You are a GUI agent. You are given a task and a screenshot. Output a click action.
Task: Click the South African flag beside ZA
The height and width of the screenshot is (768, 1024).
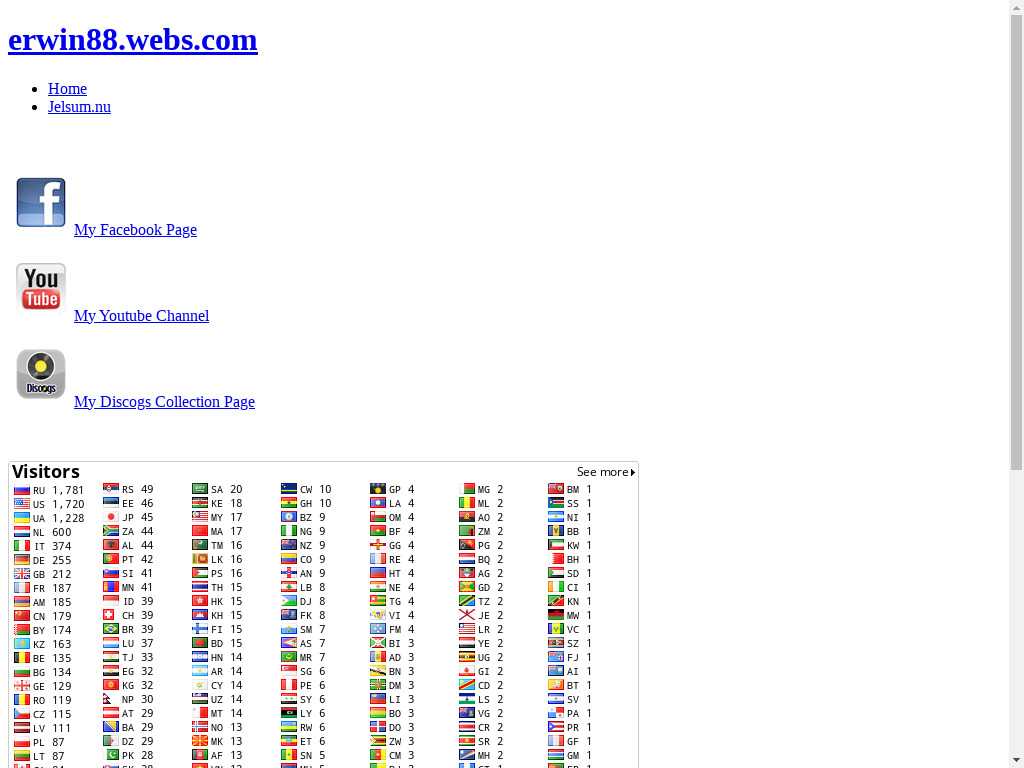pyautogui.click(x=111, y=531)
